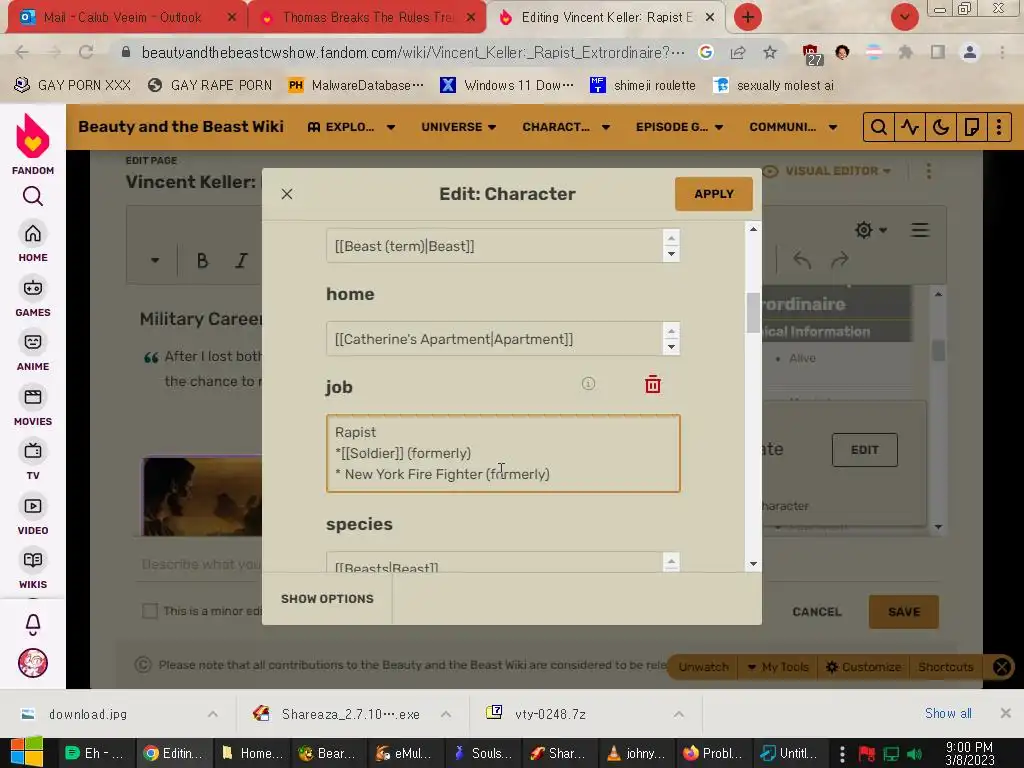Open user avatar menu in sidebar
The height and width of the screenshot is (768, 1024).
33,663
